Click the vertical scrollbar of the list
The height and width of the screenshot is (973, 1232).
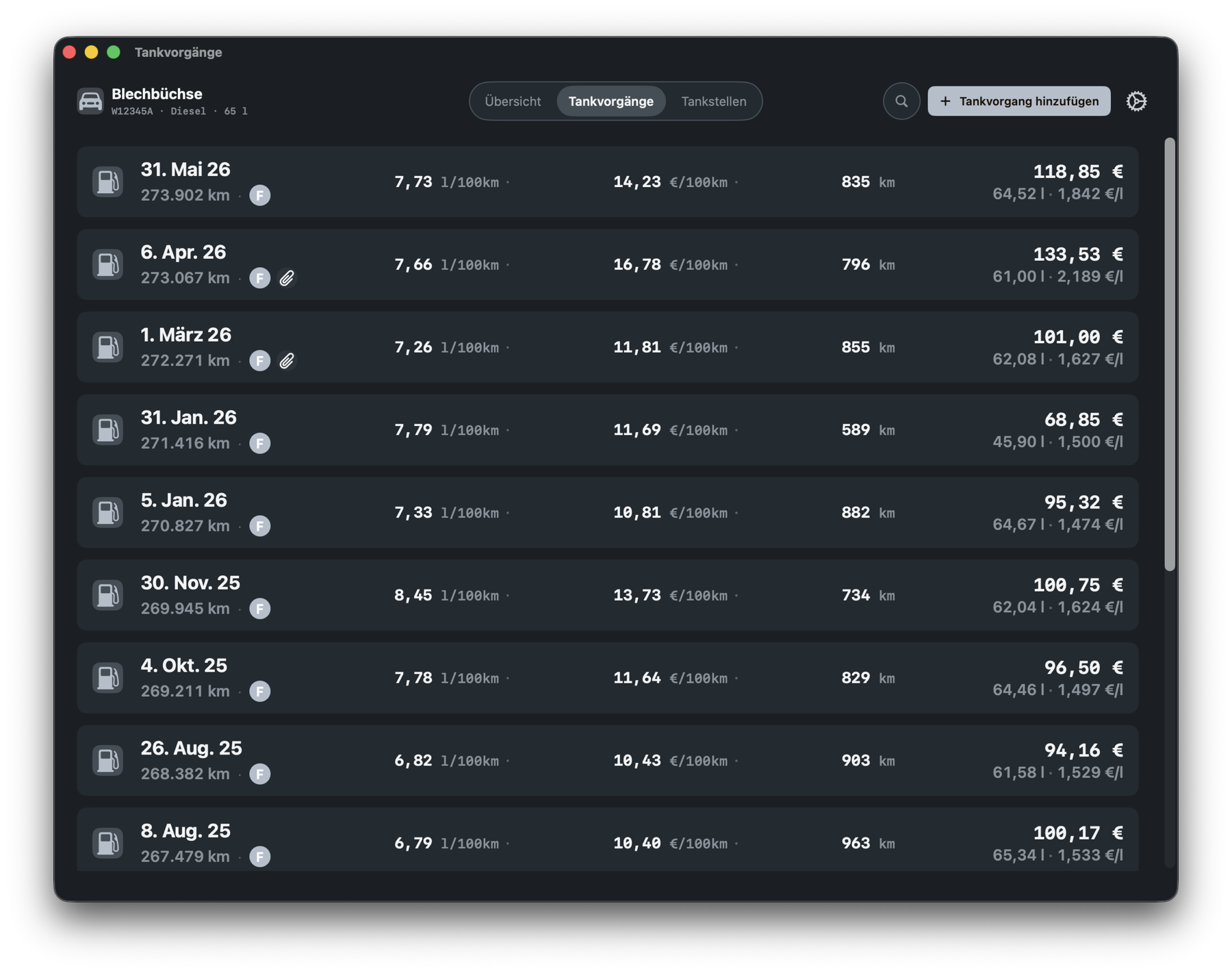tap(1170, 354)
